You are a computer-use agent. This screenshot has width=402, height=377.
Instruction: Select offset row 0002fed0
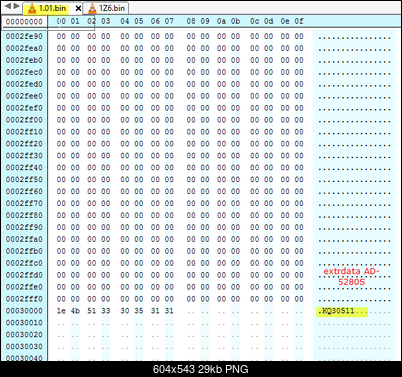24,84
